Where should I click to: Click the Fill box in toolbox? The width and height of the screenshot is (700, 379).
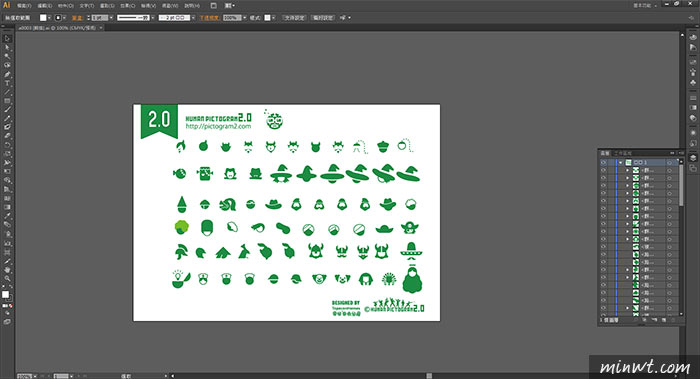pyautogui.click(x=5, y=295)
